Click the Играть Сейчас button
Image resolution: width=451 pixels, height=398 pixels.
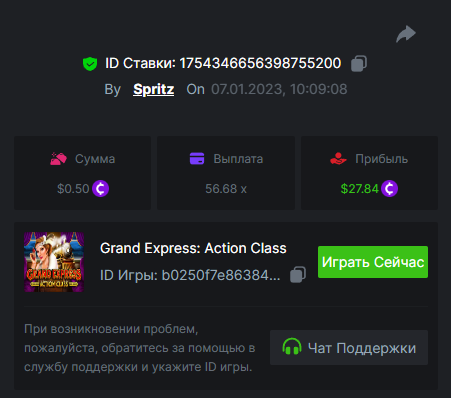[373, 262]
